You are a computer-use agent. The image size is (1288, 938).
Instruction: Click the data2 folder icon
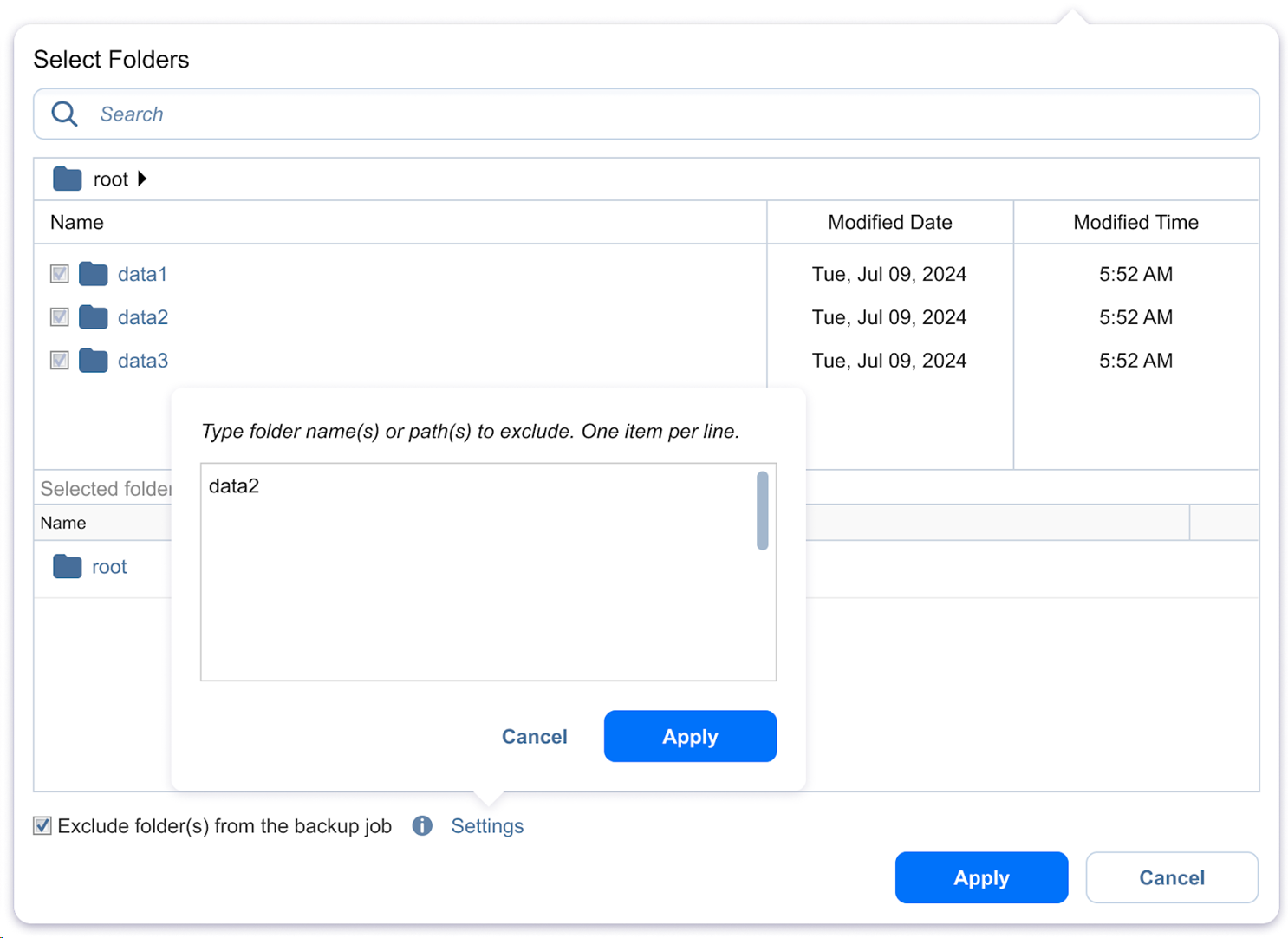point(93,317)
